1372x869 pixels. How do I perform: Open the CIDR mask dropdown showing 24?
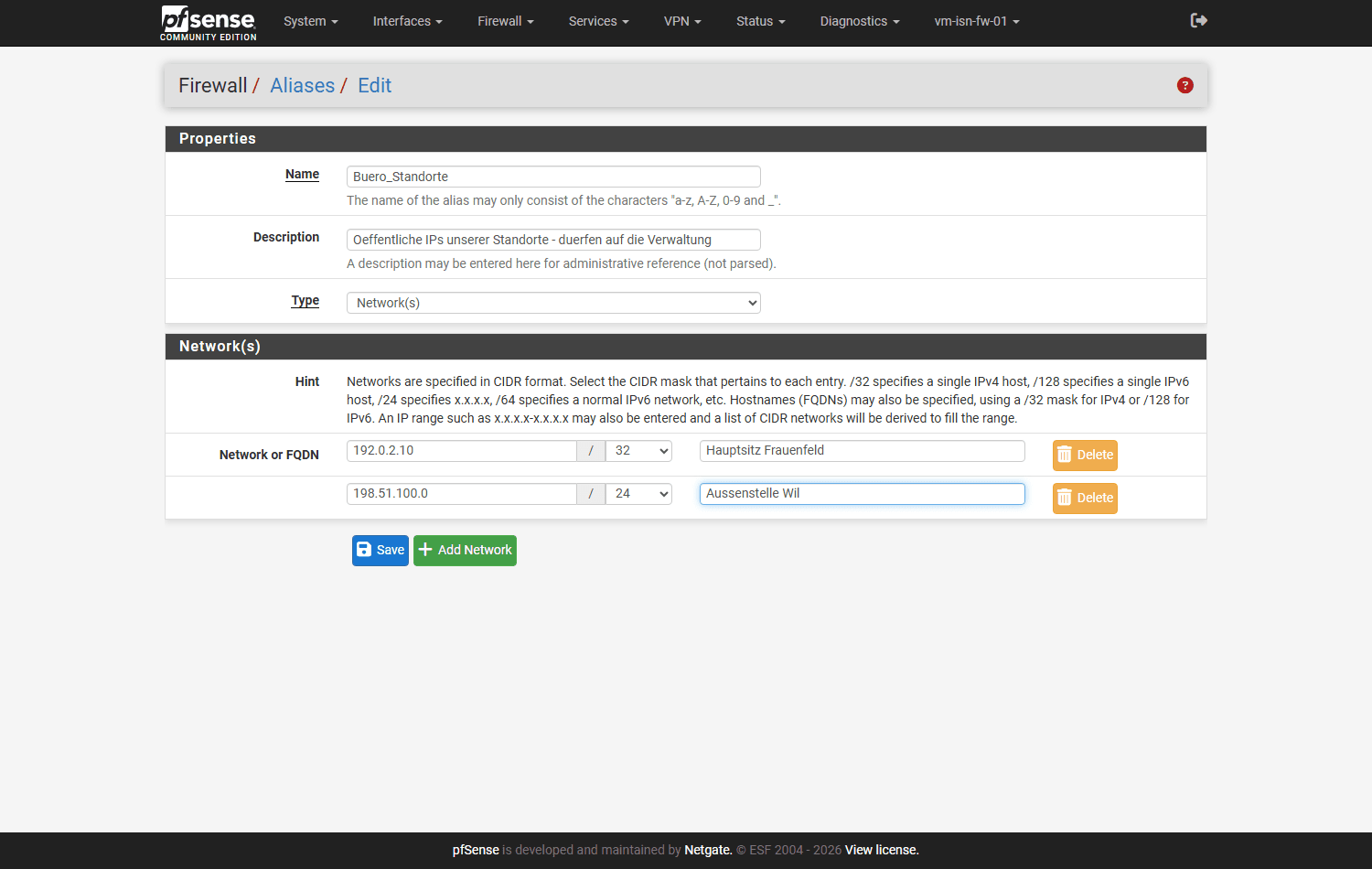coord(638,494)
